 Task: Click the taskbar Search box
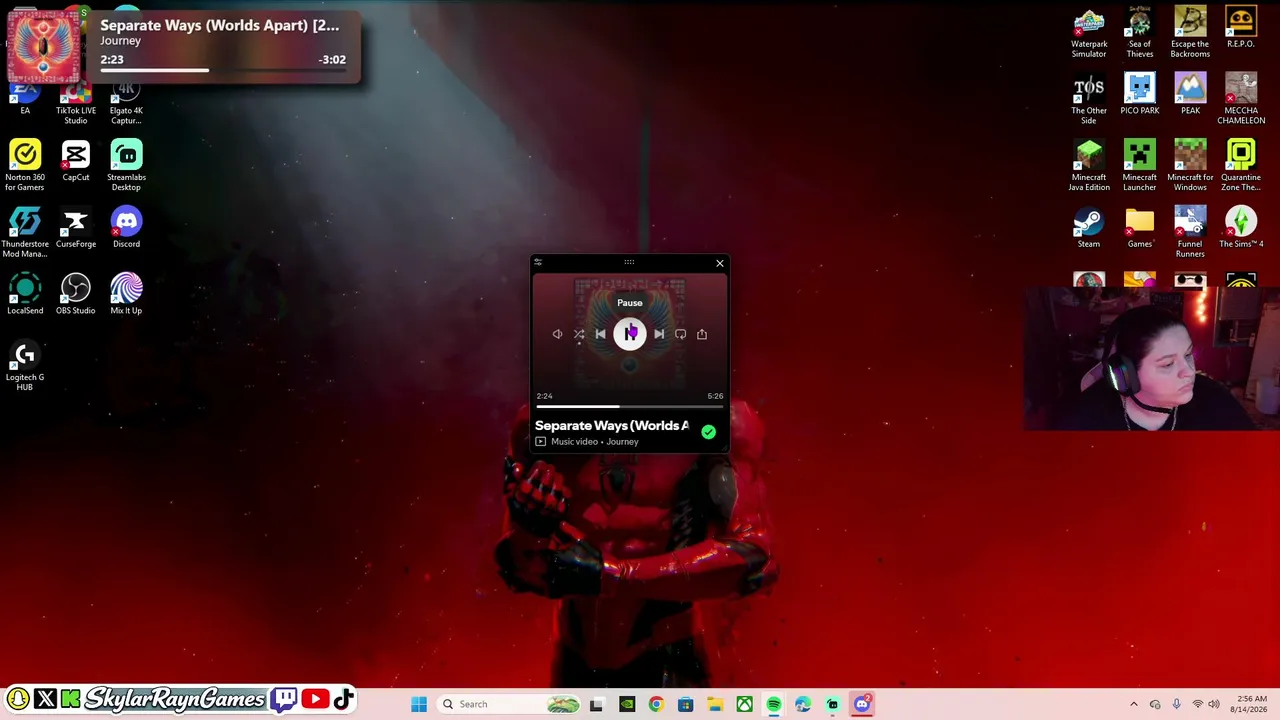(x=509, y=704)
